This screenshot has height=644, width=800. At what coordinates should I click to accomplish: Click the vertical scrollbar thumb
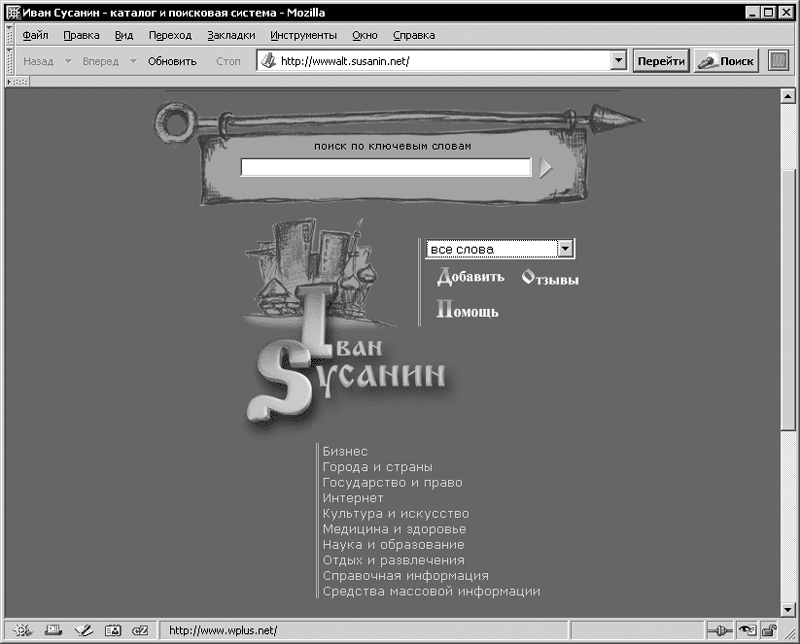tap(788, 299)
